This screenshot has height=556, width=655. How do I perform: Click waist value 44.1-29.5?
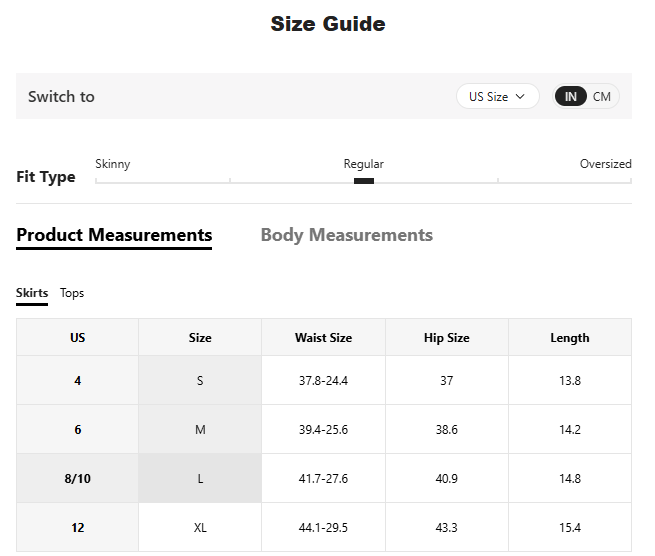[323, 528]
